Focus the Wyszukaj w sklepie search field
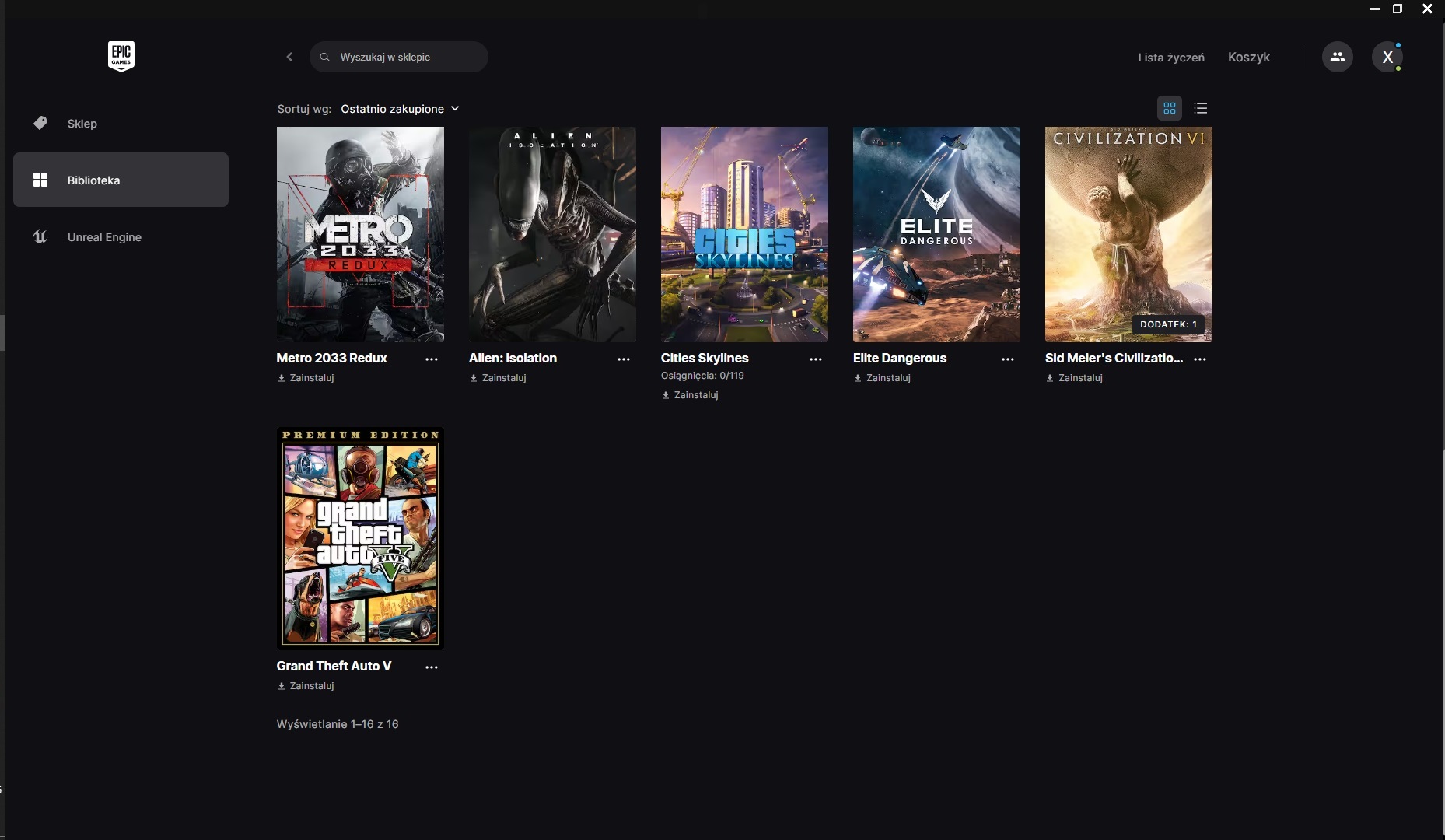This screenshot has width=1445, height=840. [x=398, y=57]
